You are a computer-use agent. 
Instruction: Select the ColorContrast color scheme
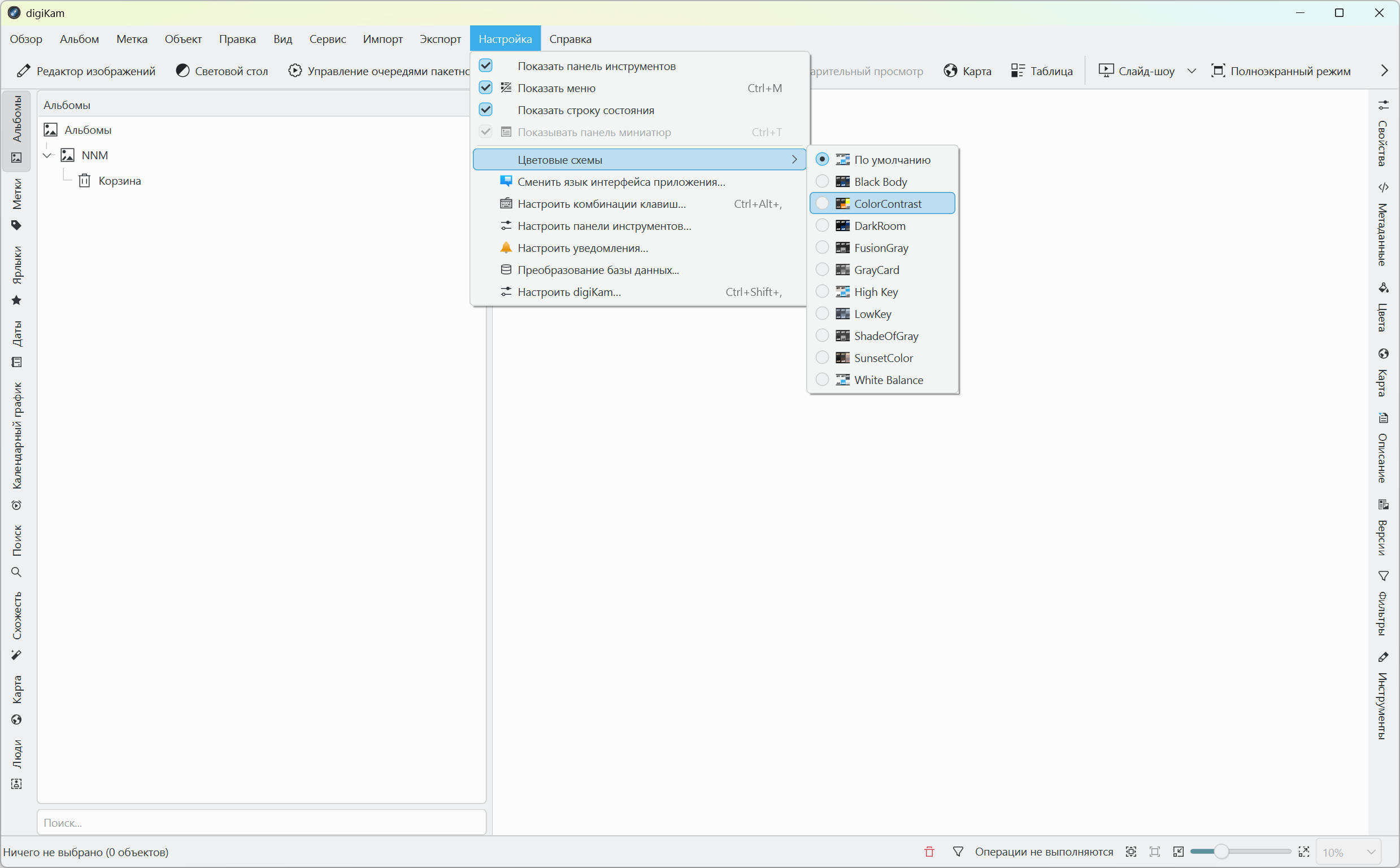coord(882,203)
